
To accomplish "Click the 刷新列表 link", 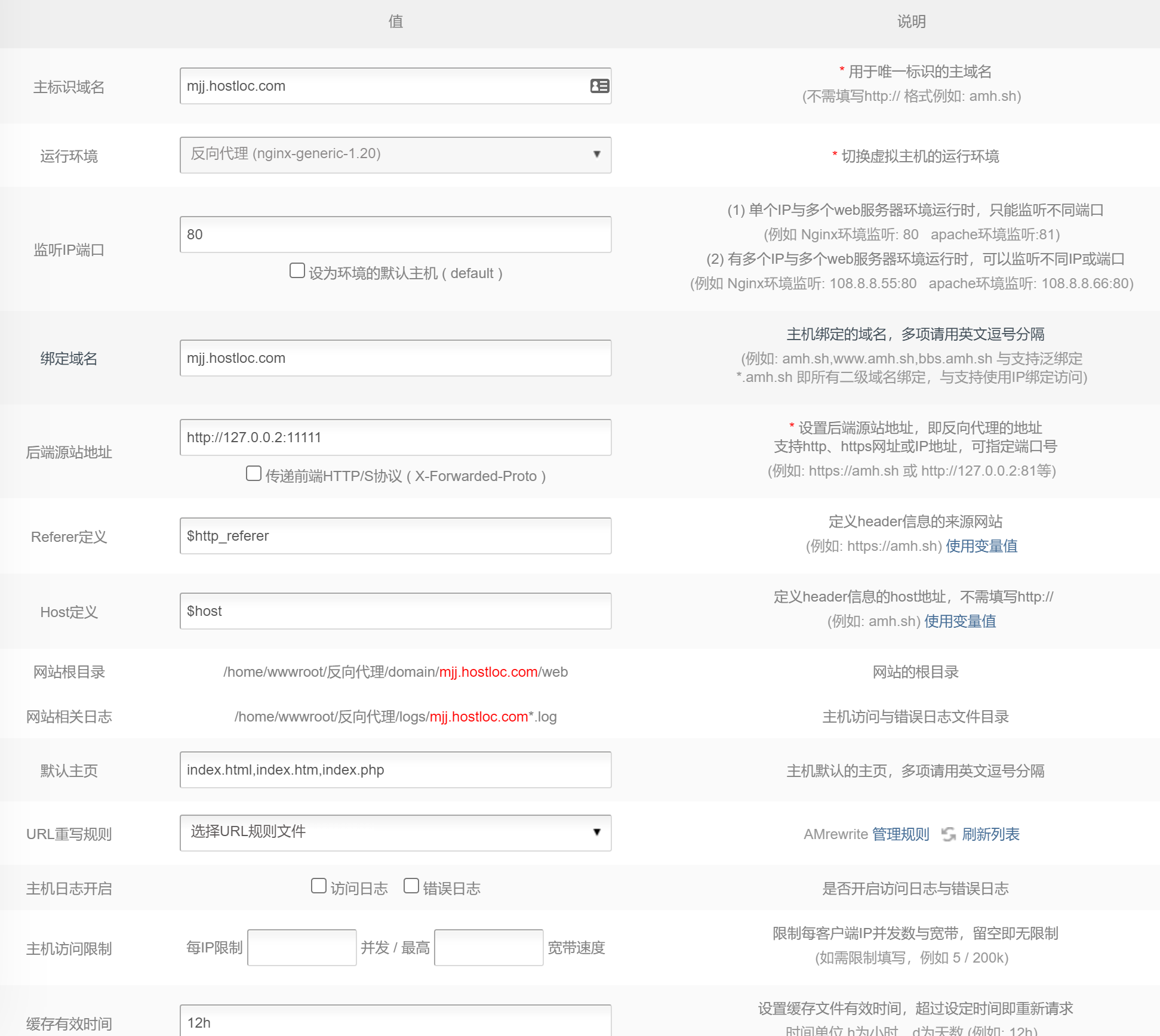I will (x=991, y=834).
